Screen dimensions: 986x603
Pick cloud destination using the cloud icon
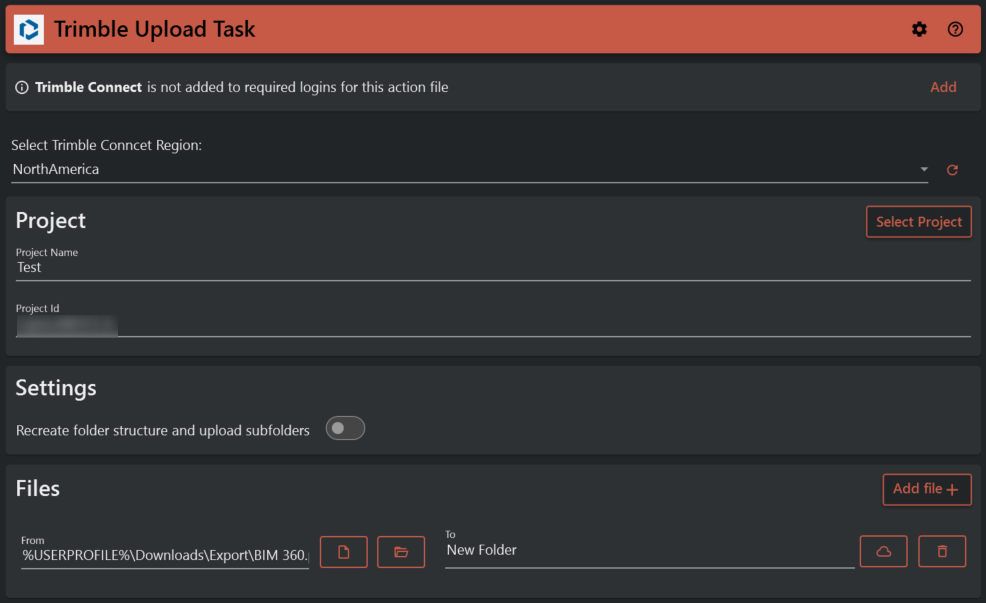[883, 552]
